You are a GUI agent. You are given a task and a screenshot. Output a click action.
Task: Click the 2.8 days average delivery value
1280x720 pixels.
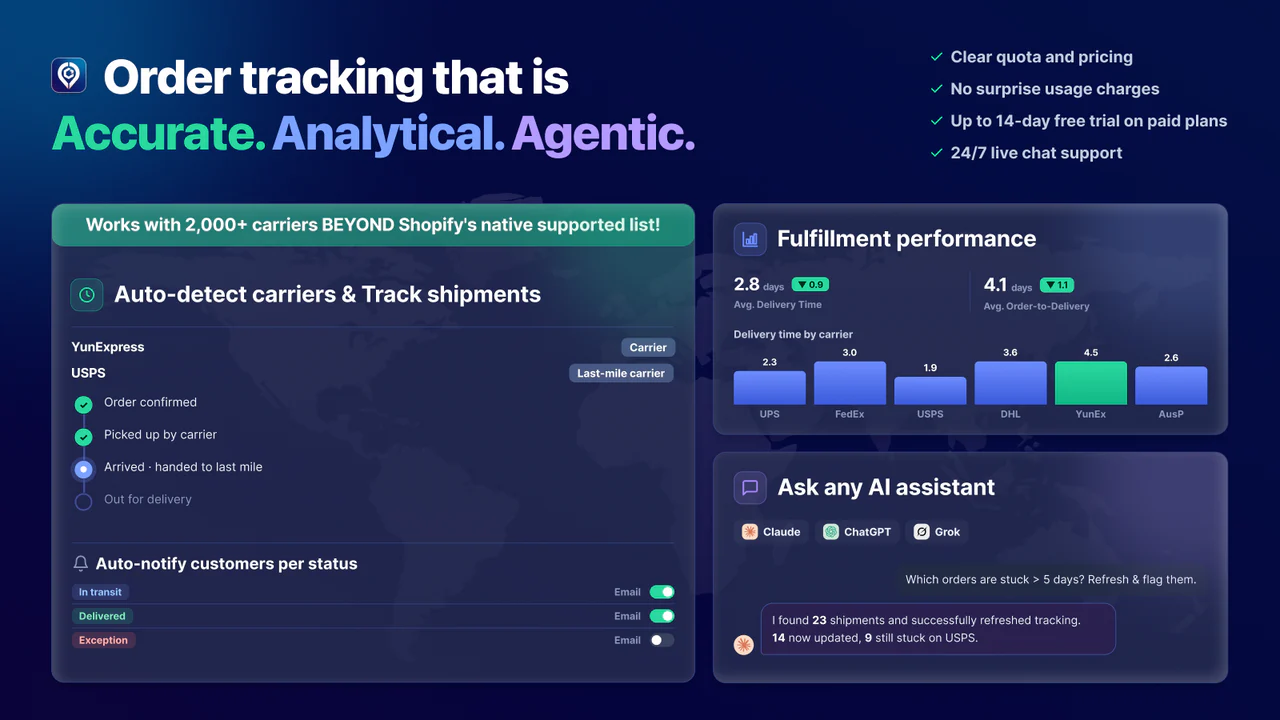pos(759,285)
